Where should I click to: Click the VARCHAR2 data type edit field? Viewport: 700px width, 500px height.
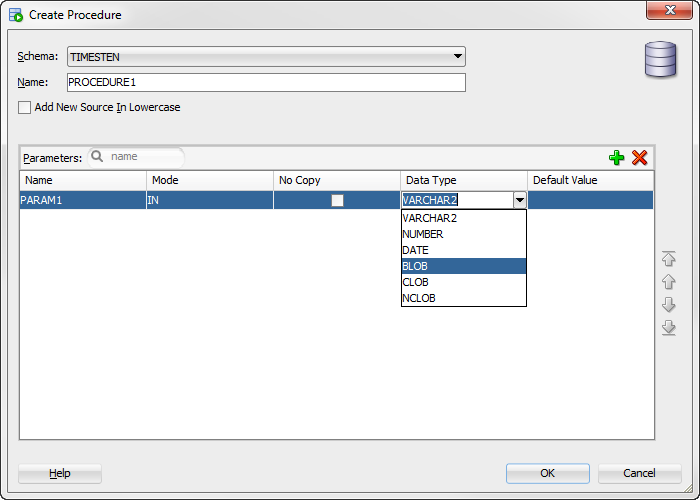(x=457, y=200)
